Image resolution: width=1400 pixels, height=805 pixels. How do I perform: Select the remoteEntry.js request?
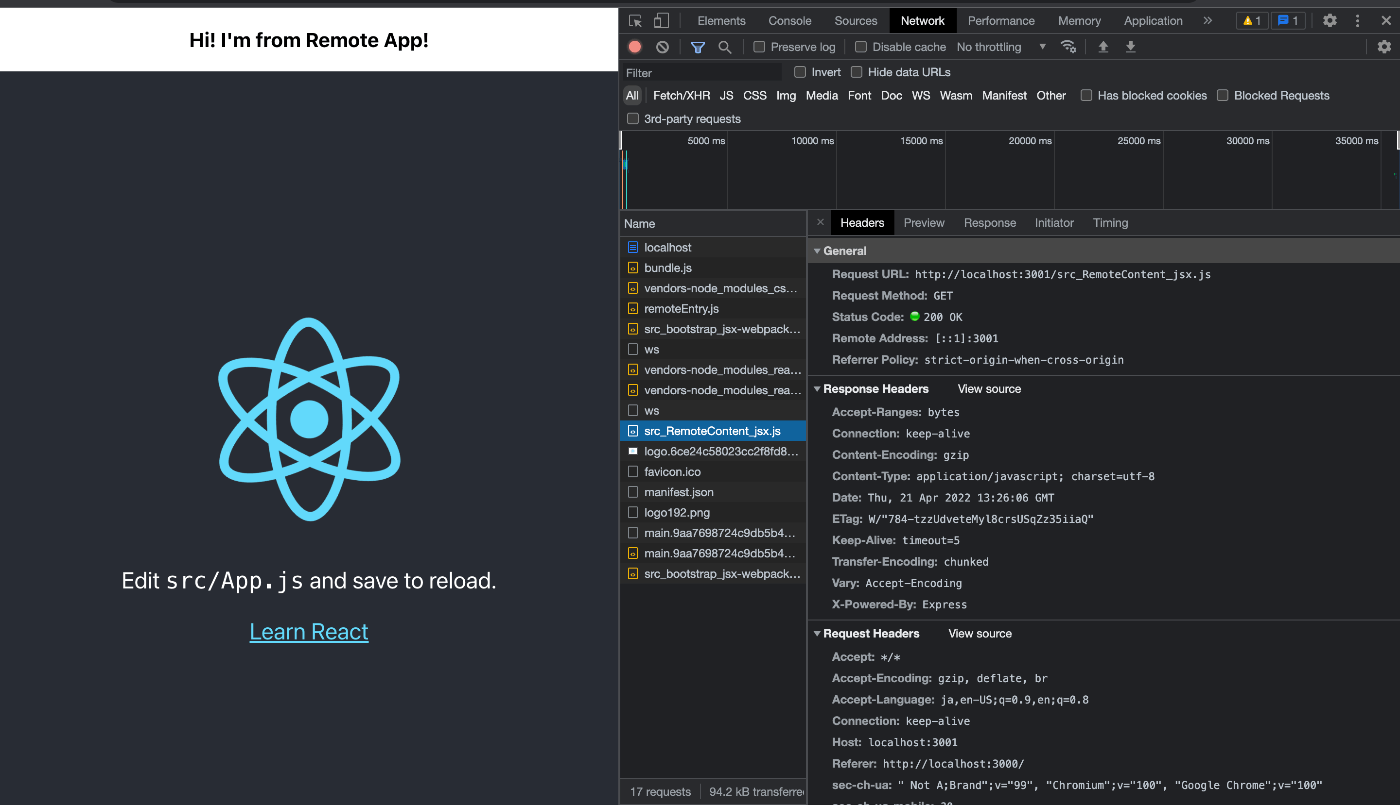click(712, 309)
